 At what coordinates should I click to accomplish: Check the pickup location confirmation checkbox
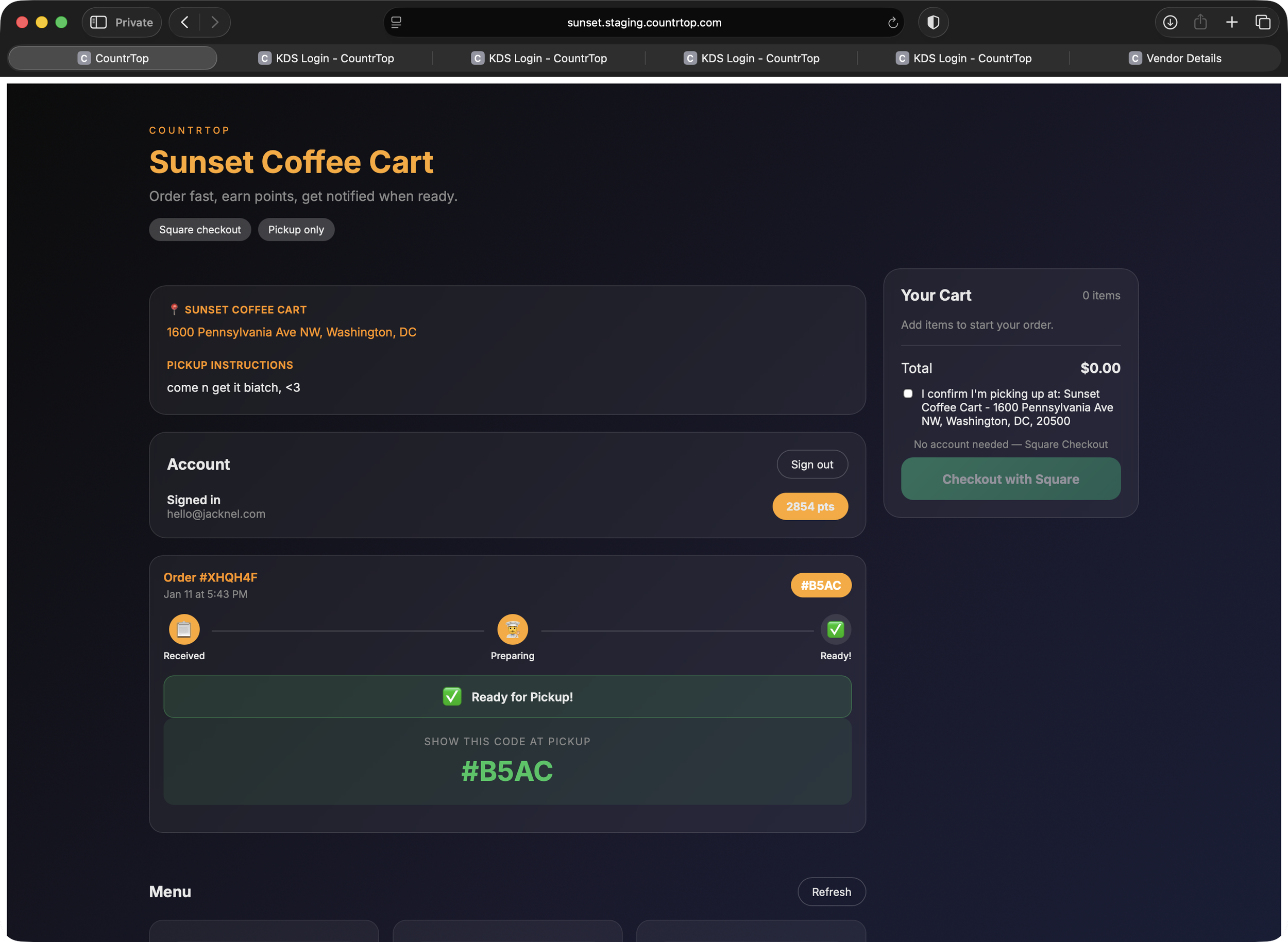point(908,393)
